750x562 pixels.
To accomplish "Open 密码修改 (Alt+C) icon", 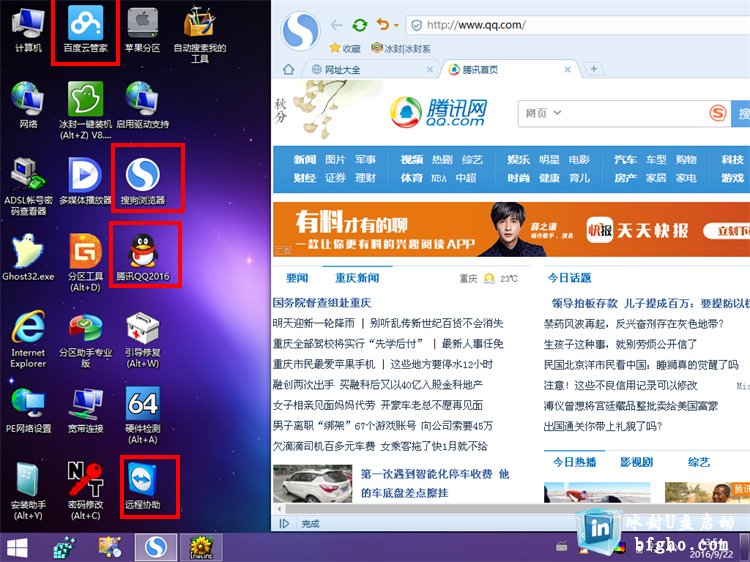I will (86, 491).
